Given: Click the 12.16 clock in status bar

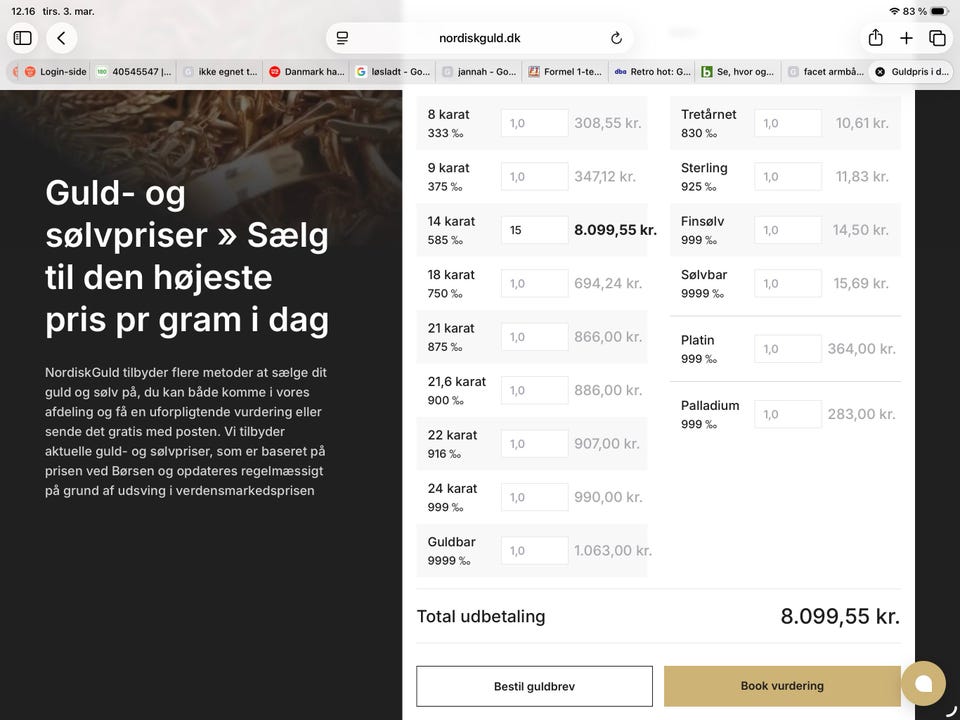Looking at the screenshot, I should click(x=23, y=11).
